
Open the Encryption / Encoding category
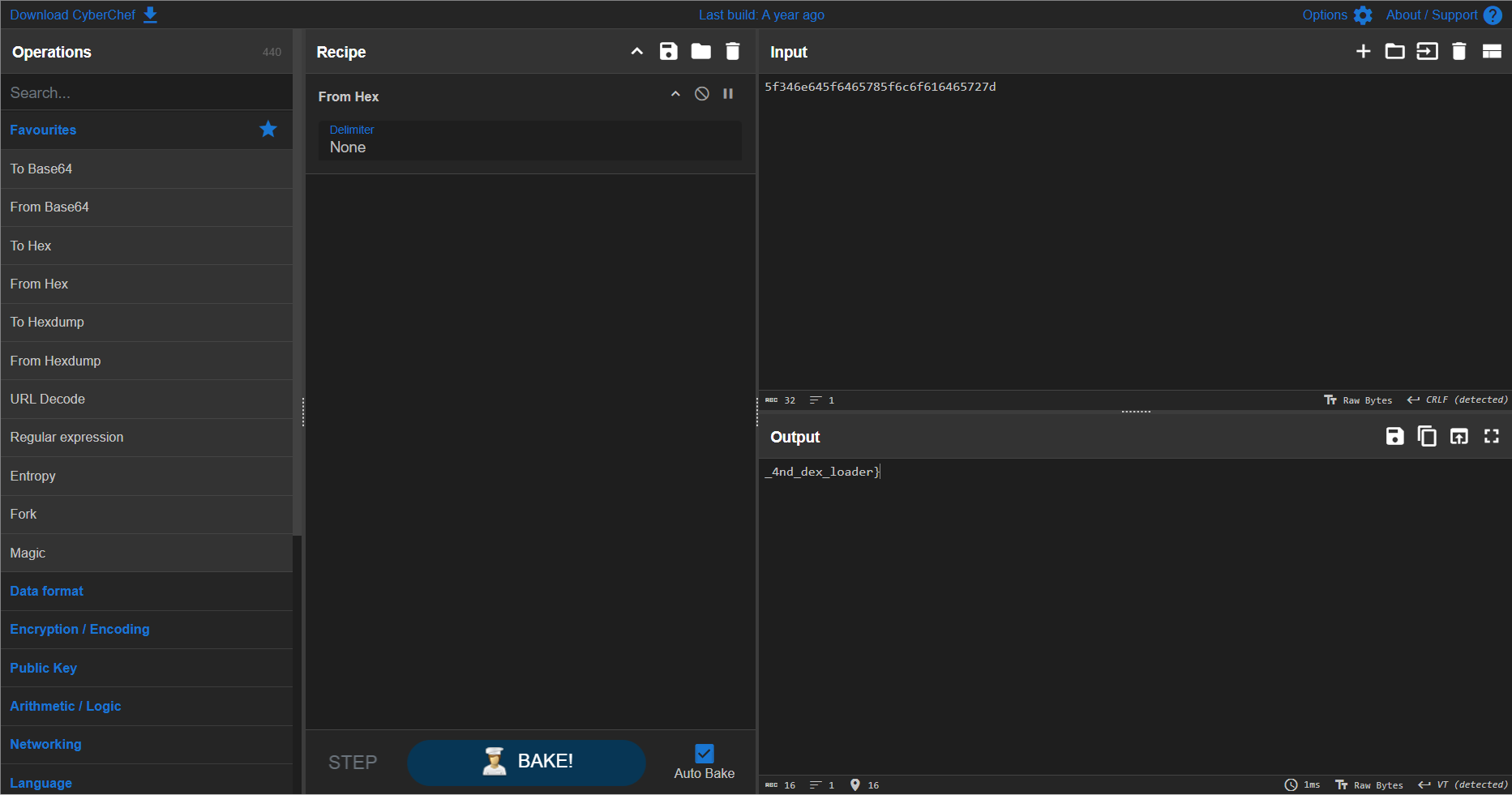79,630
